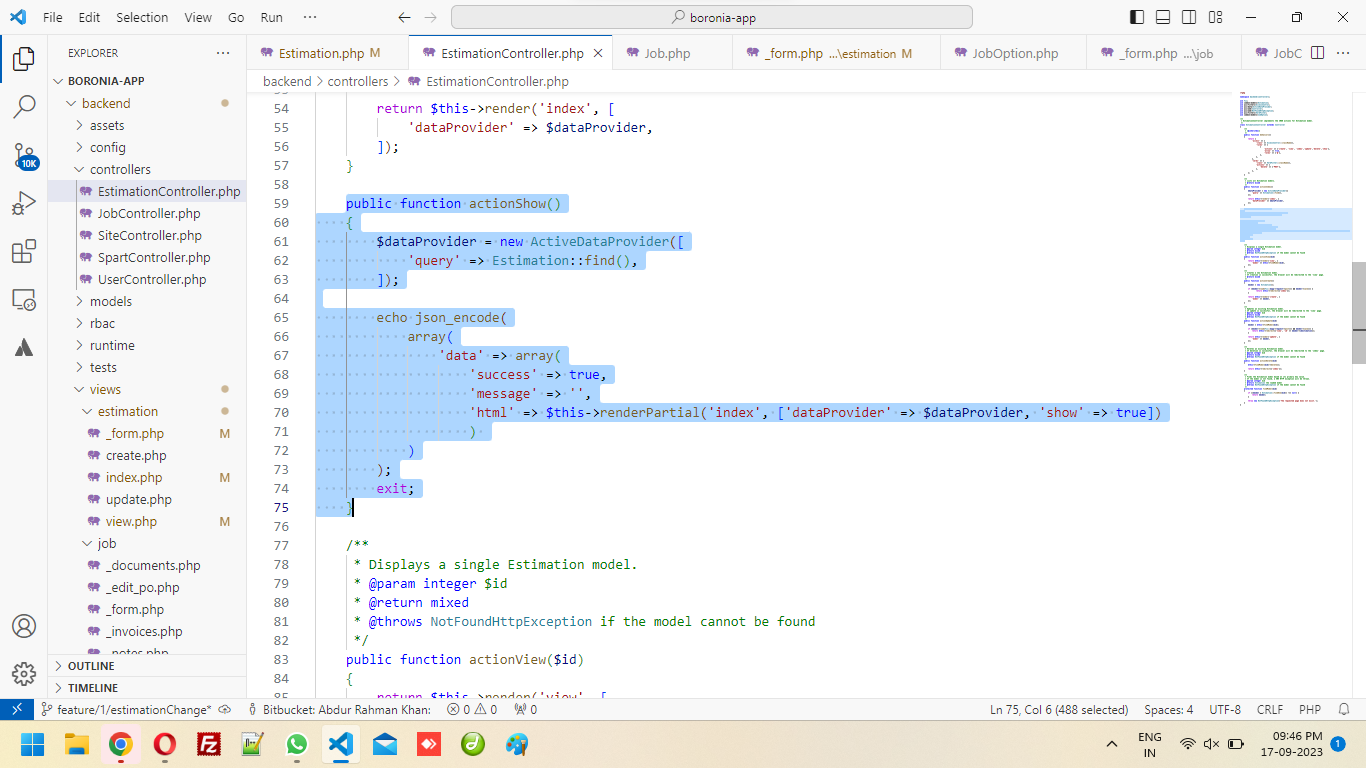Click the feature/1/estimationChange branch indicator
The image size is (1366, 768).
tap(125, 709)
